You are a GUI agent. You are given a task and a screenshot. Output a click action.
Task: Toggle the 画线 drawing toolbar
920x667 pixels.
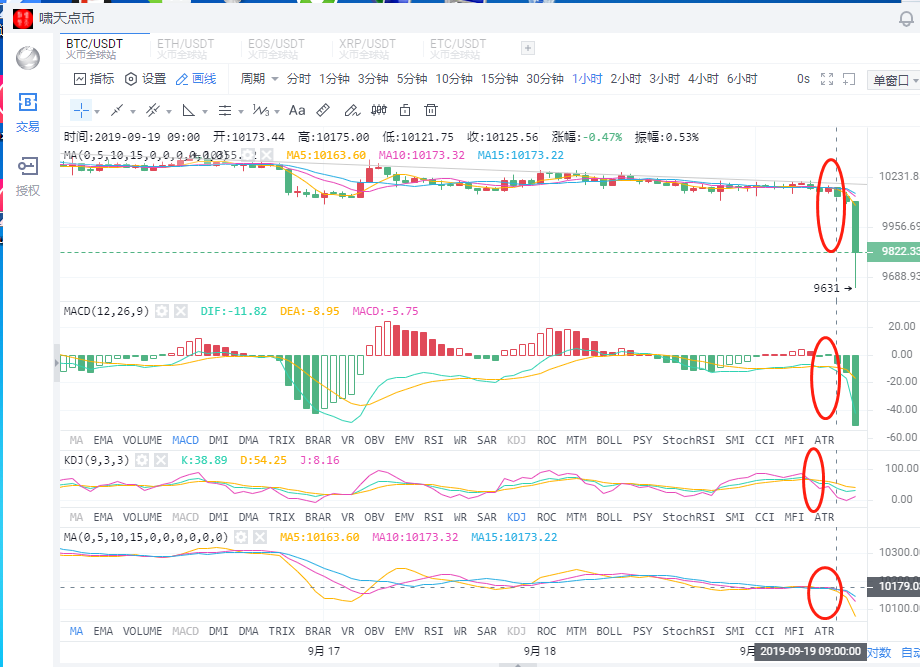(196, 79)
